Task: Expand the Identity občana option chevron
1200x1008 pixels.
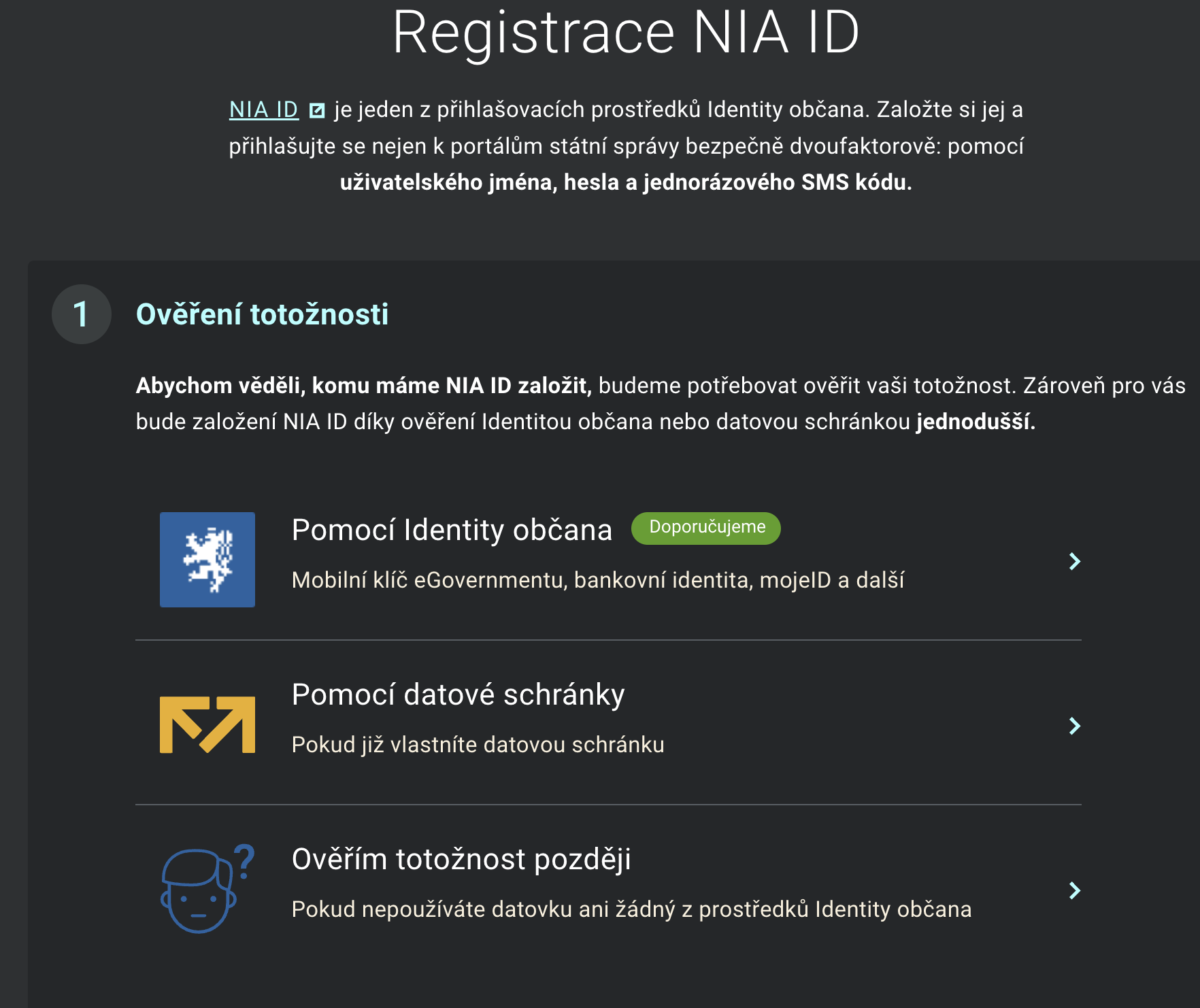Action: [1074, 561]
